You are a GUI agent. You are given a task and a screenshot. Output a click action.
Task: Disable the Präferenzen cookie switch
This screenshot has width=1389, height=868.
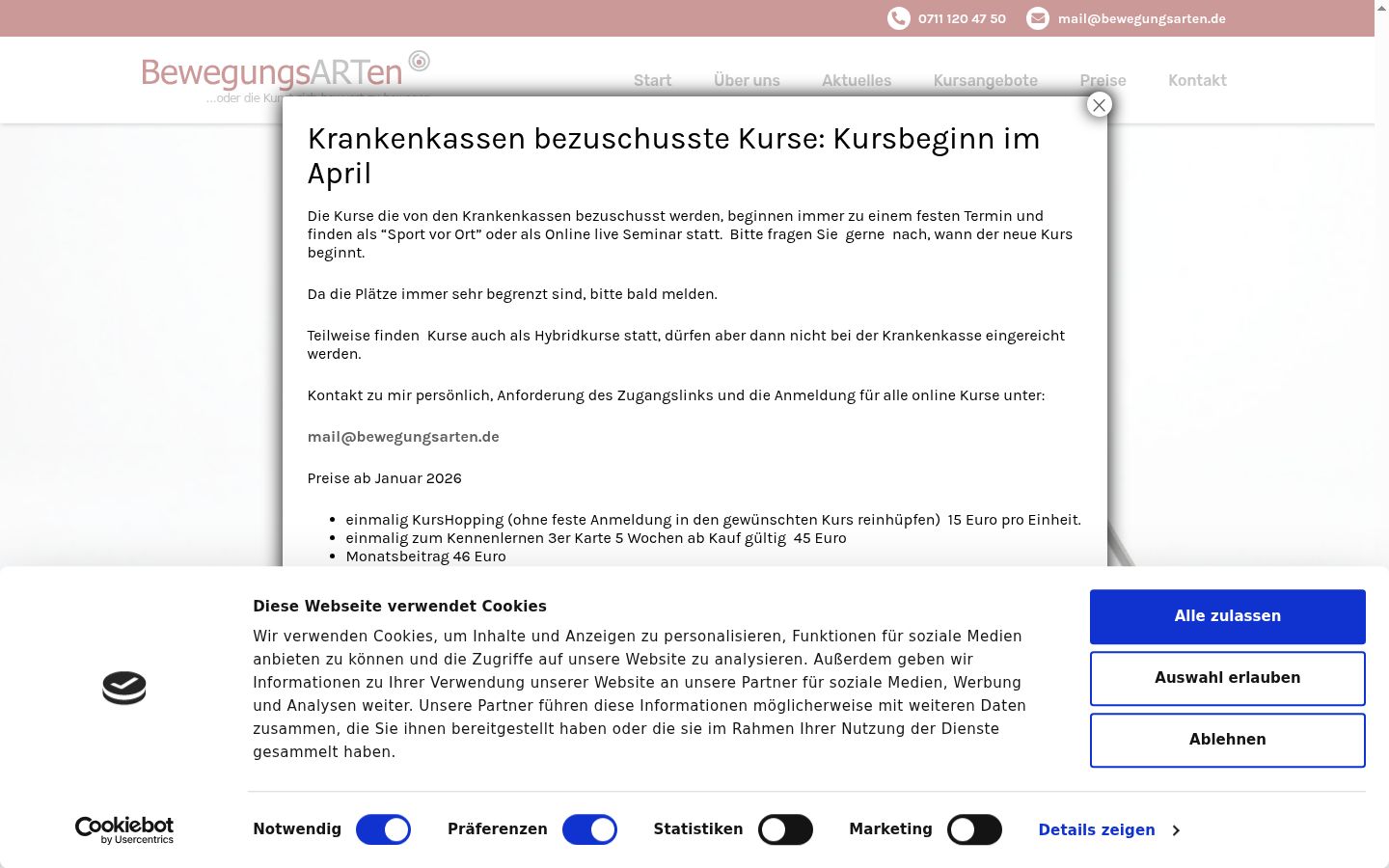pos(589,829)
